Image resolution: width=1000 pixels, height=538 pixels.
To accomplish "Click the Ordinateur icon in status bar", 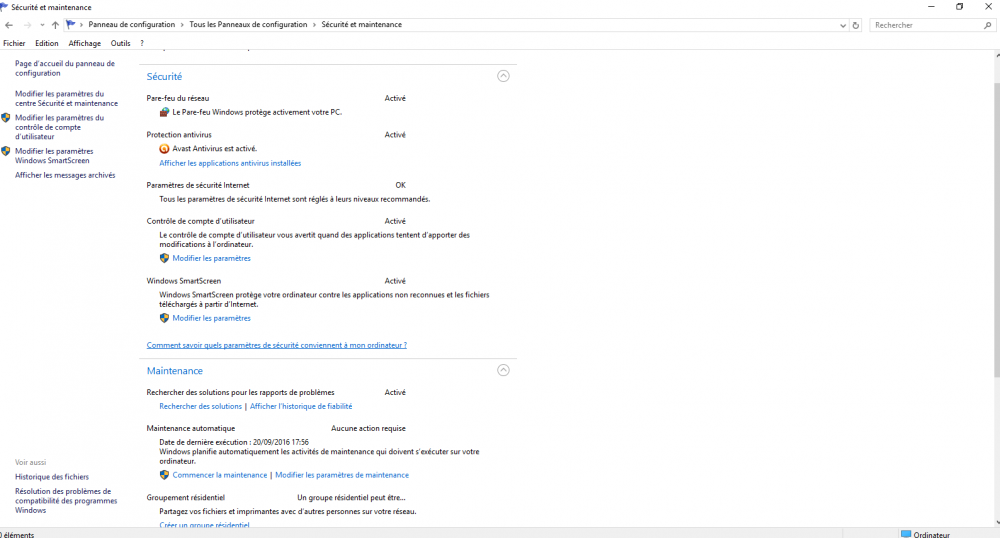I will [906, 534].
